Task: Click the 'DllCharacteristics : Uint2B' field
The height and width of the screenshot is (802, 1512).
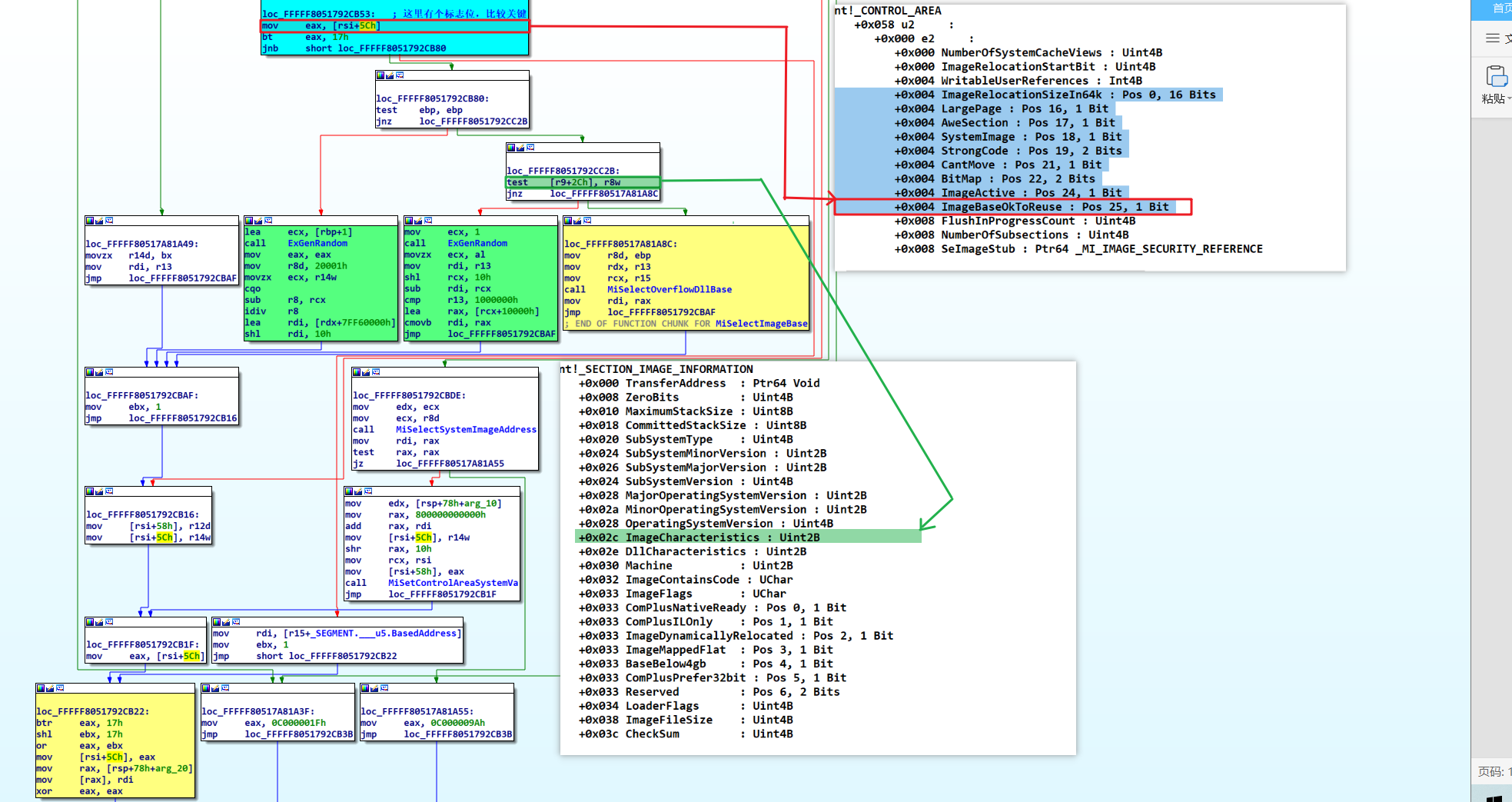Action: (x=692, y=551)
